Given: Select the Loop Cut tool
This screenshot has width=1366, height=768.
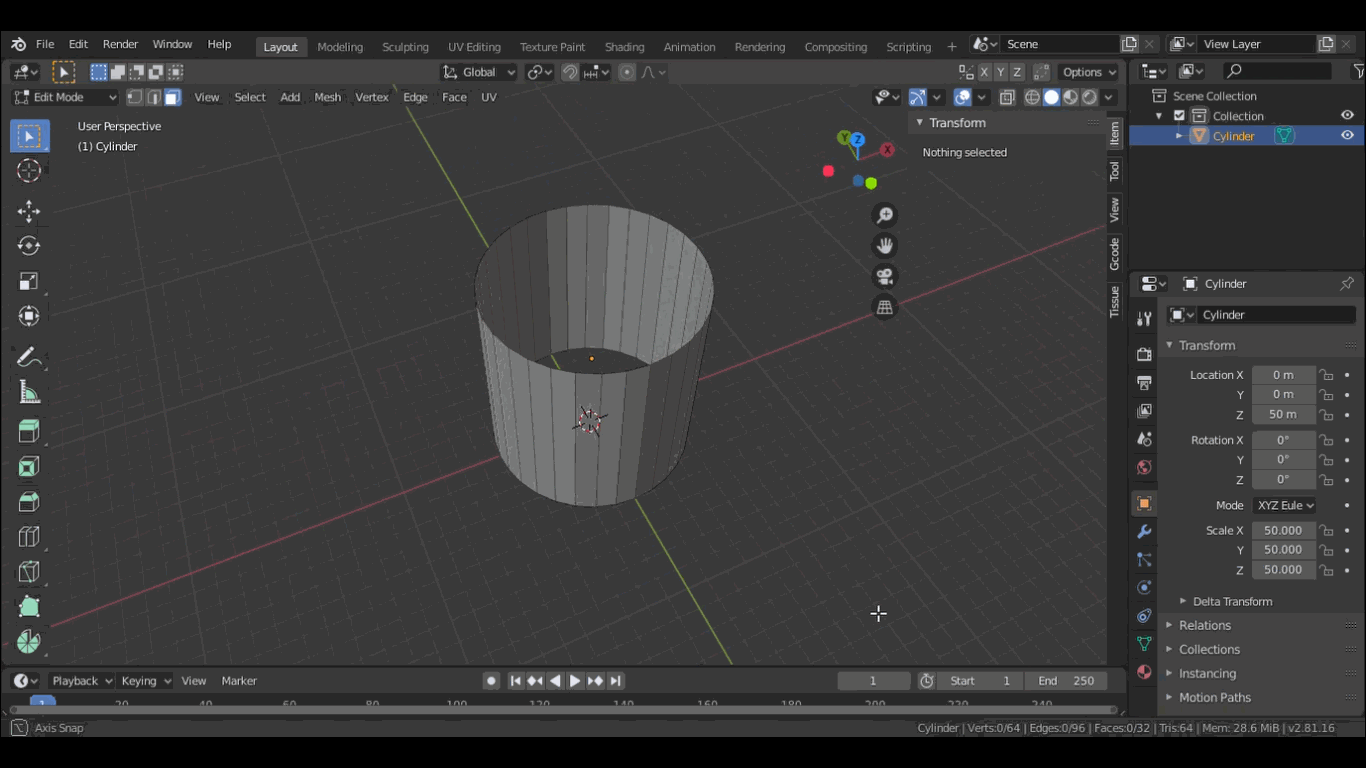Looking at the screenshot, I should pyautogui.click(x=29, y=537).
